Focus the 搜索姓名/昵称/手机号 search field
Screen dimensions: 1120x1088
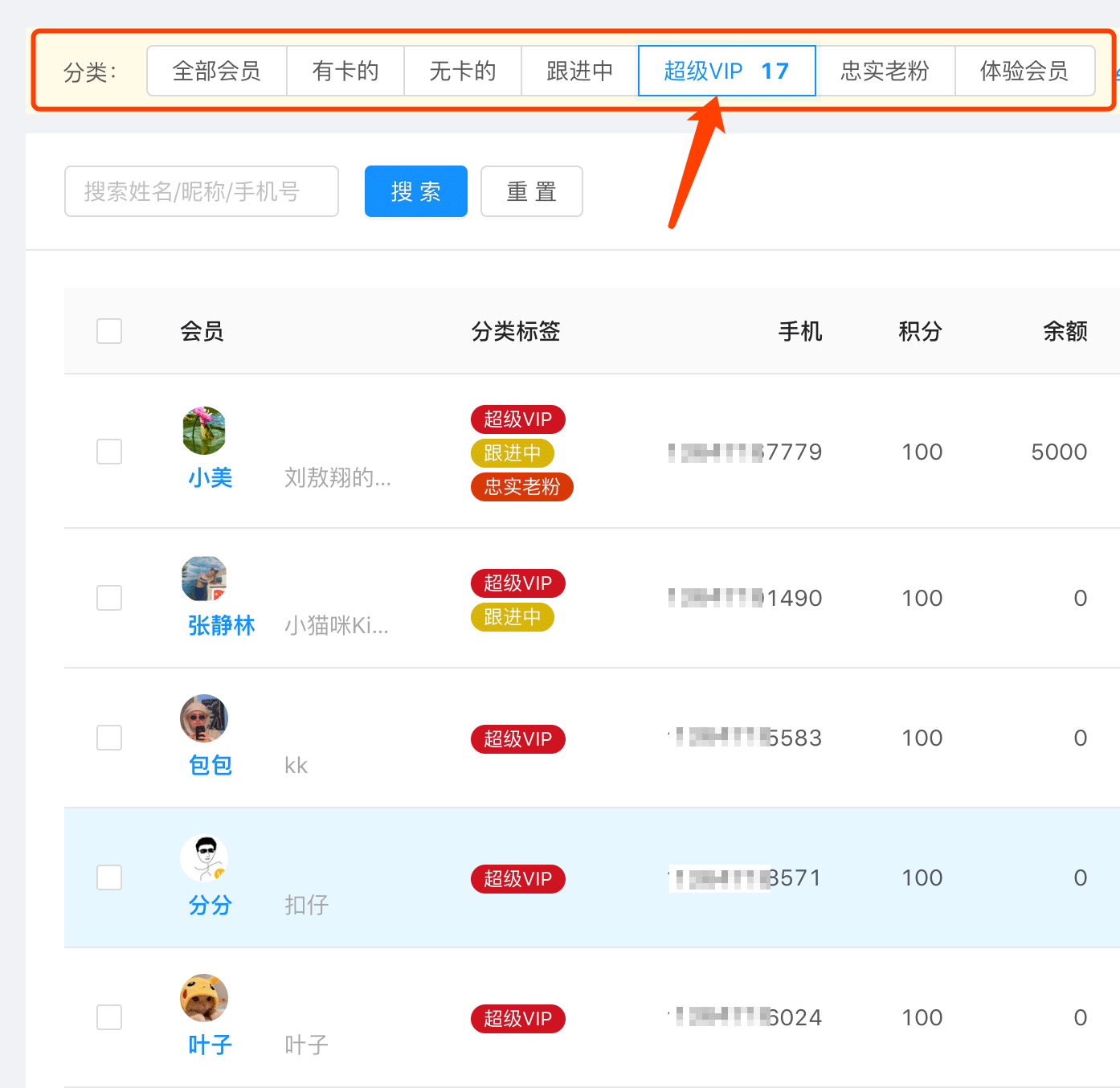click(x=202, y=191)
